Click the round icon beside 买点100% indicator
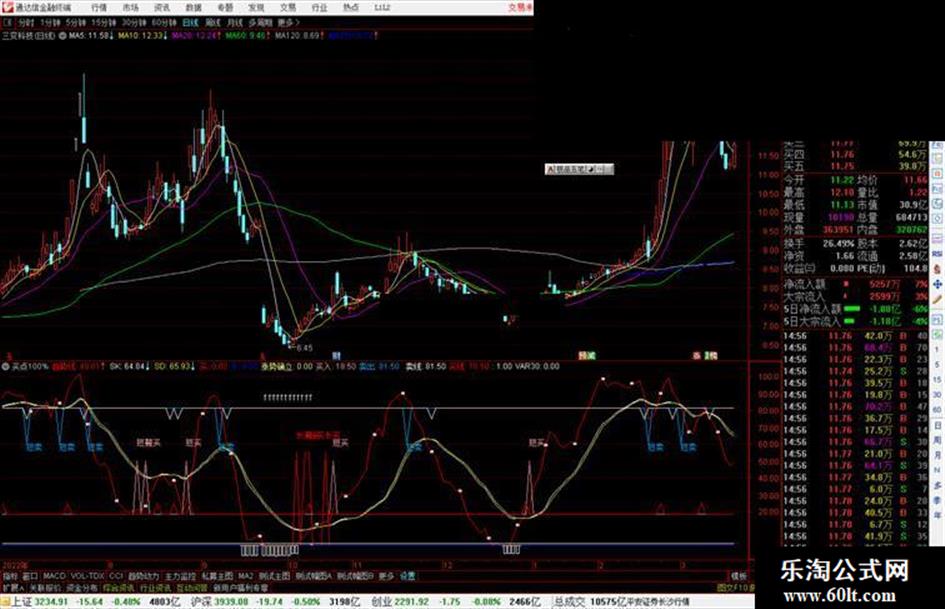Screen dimensions: 945x609 tap(6, 366)
